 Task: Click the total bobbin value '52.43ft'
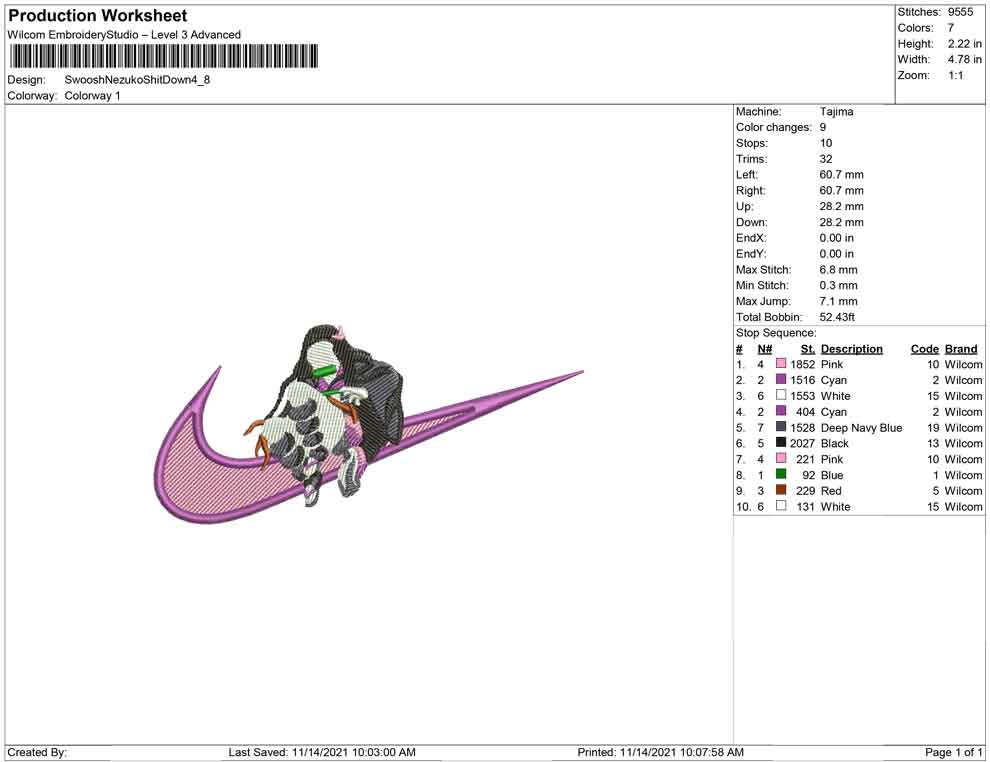pos(837,317)
